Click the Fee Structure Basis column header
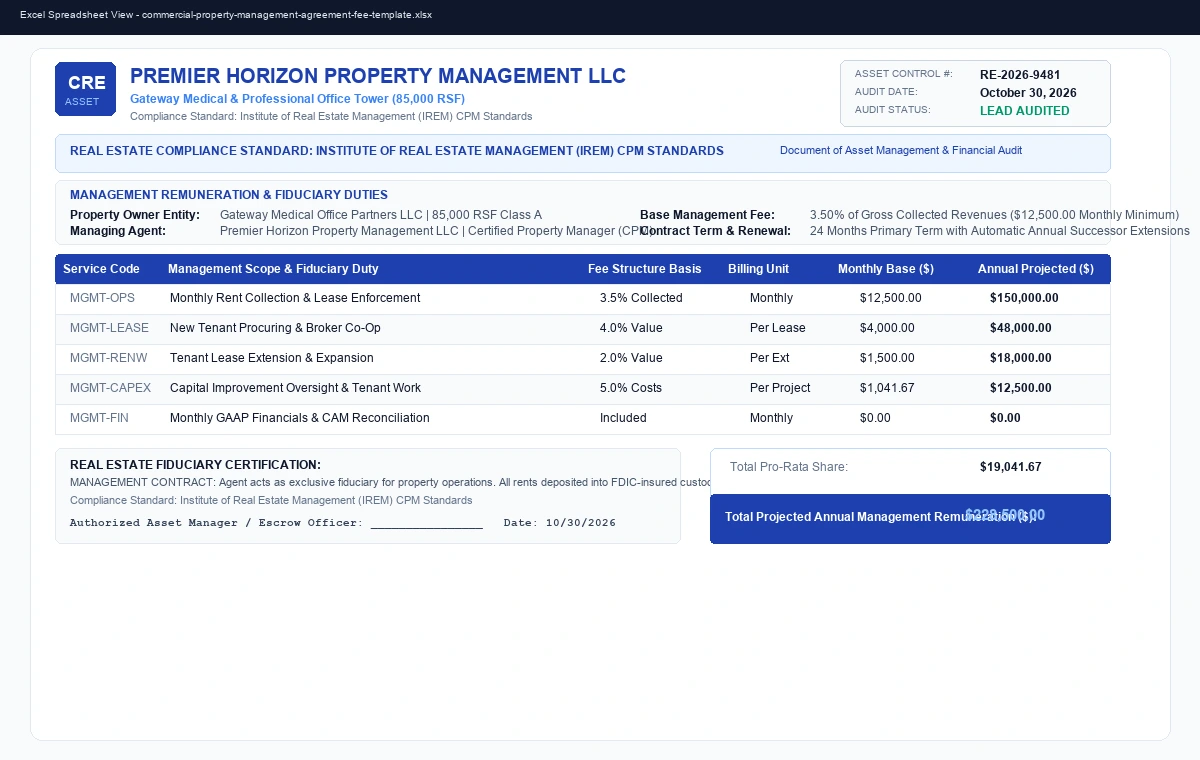The width and height of the screenshot is (1200, 760). click(x=645, y=269)
